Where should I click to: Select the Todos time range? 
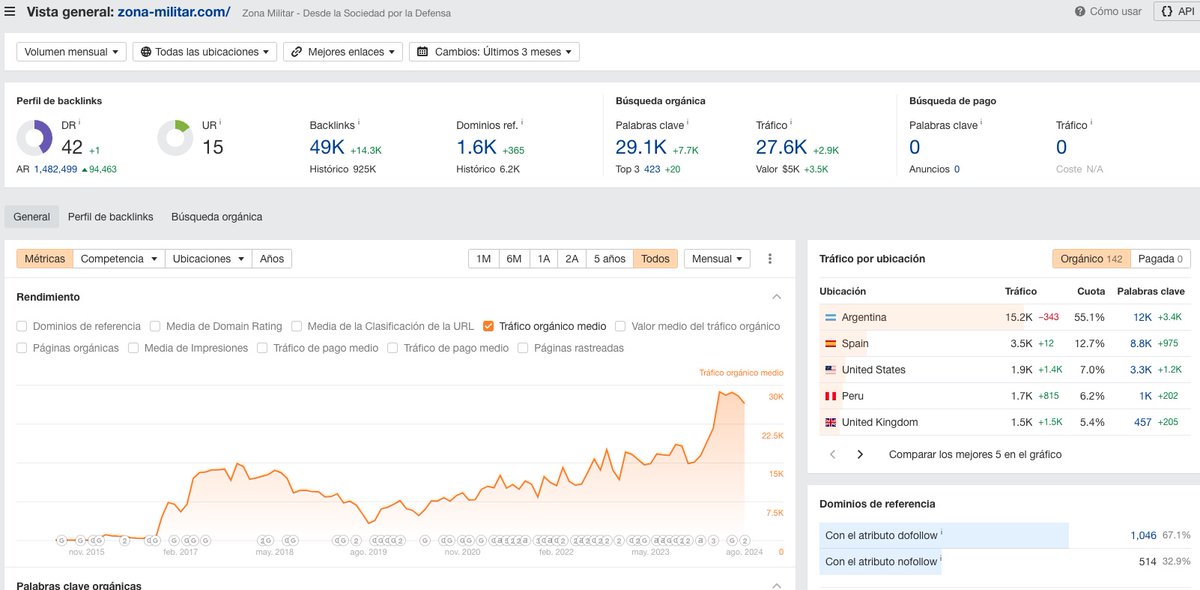[x=655, y=259]
